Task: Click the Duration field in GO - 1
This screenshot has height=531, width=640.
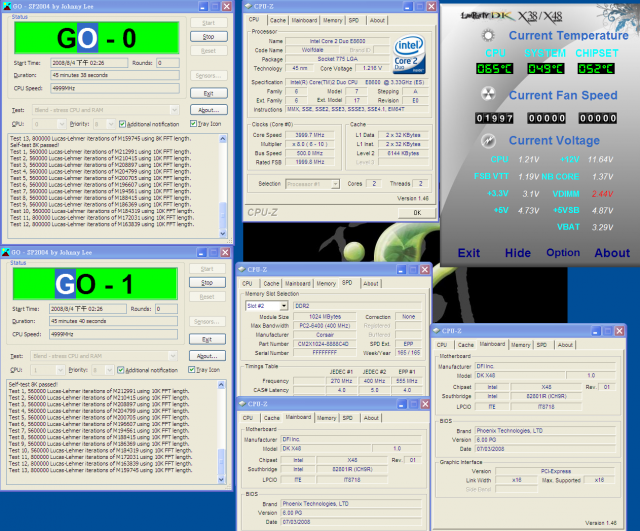Action: tap(113, 321)
